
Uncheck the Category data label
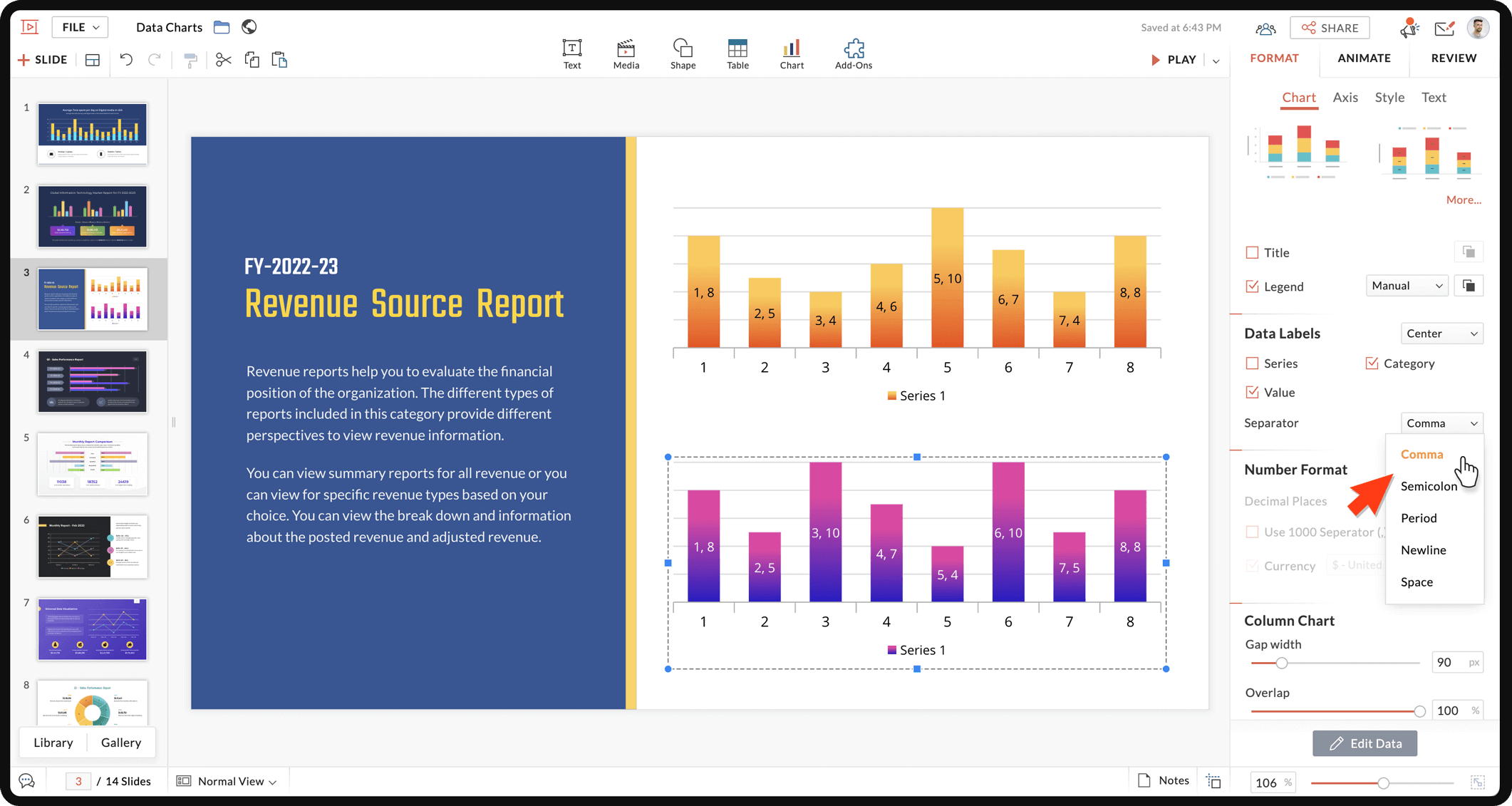pos(1372,363)
